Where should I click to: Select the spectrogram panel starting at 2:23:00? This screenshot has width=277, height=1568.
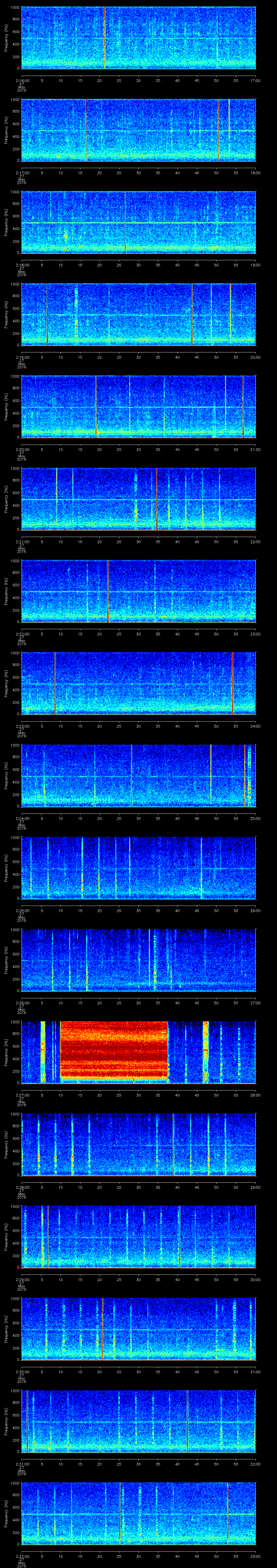click(x=138, y=683)
